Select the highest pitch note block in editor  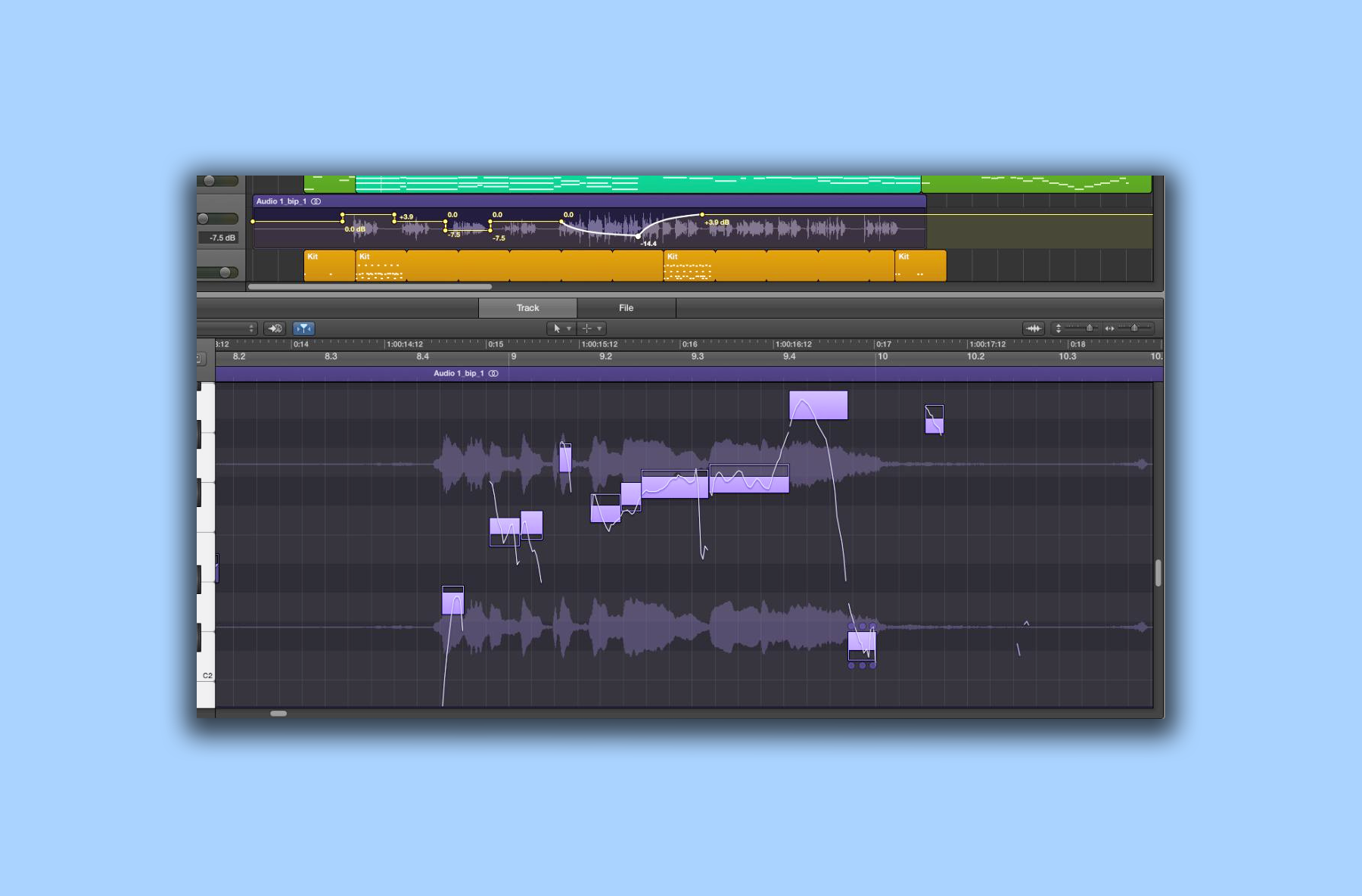pyautogui.click(x=818, y=405)
